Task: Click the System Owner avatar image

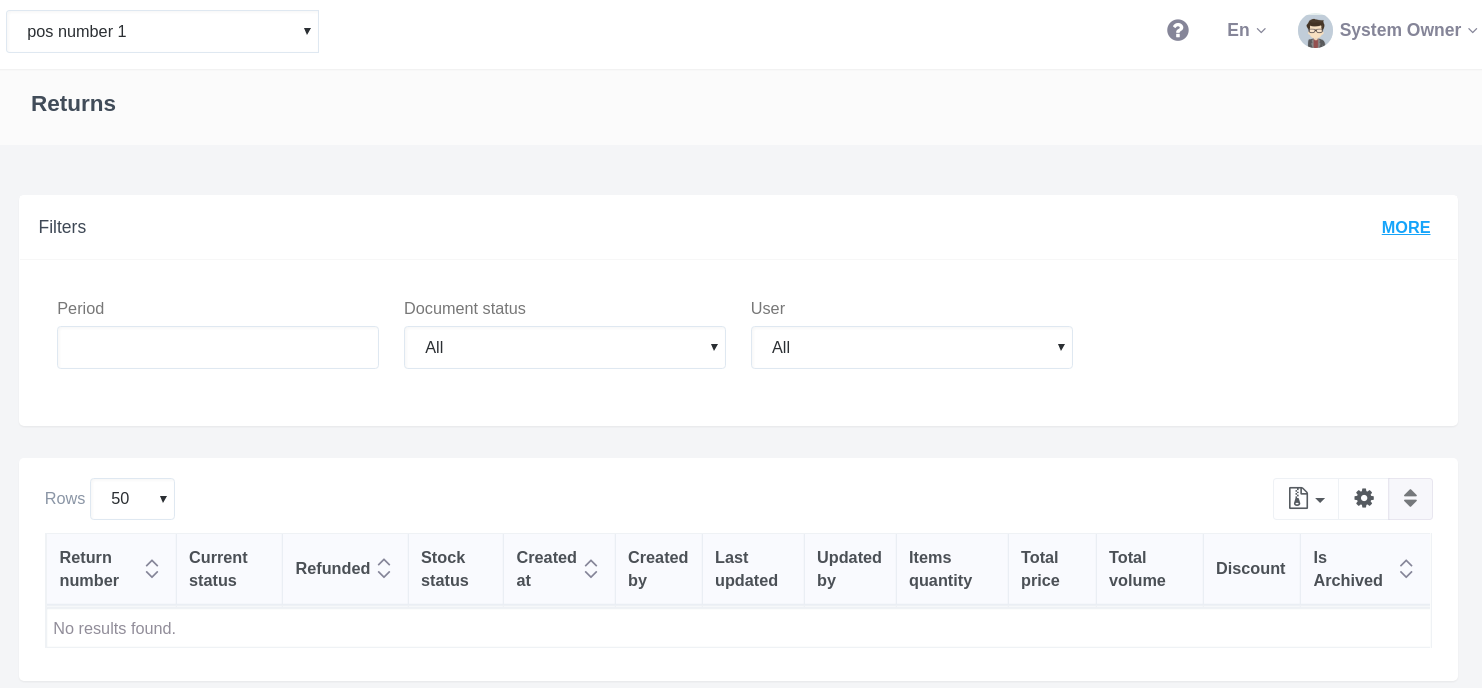Action: coord(1315,31)
